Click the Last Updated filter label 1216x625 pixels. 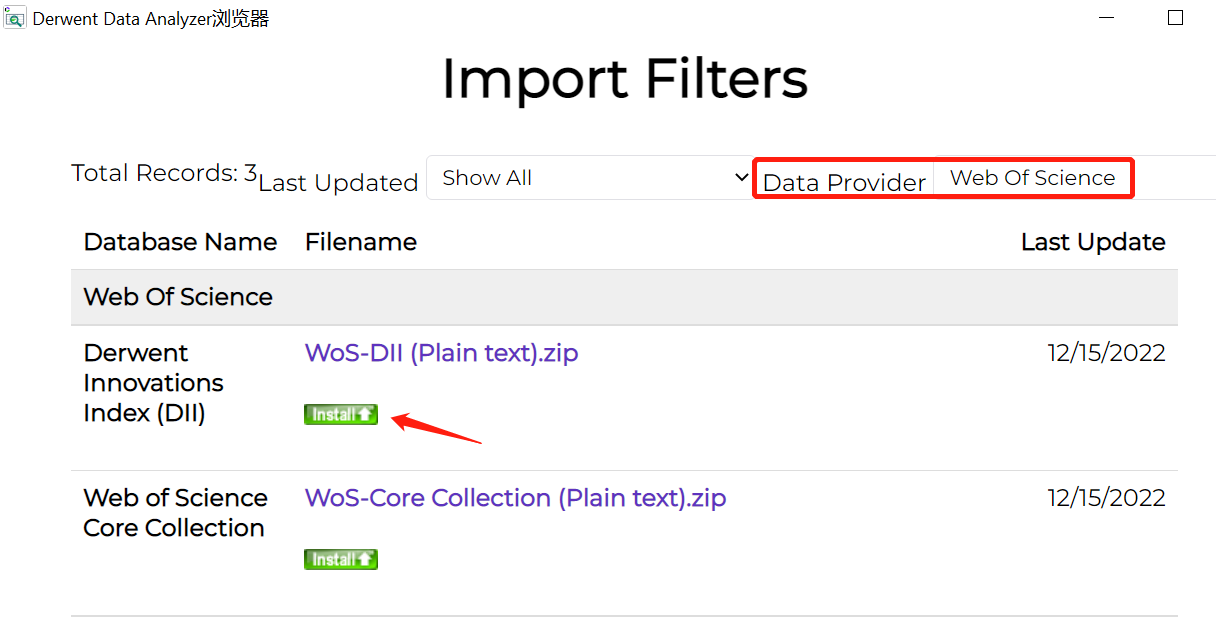click(338, 183)
